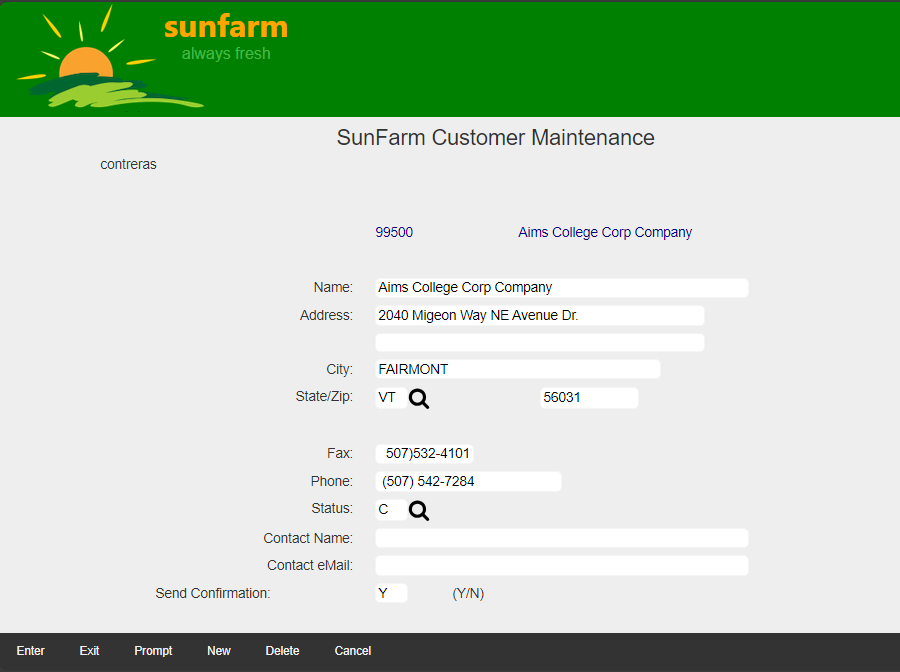Click the Status field containing C

tap(391, 510)
